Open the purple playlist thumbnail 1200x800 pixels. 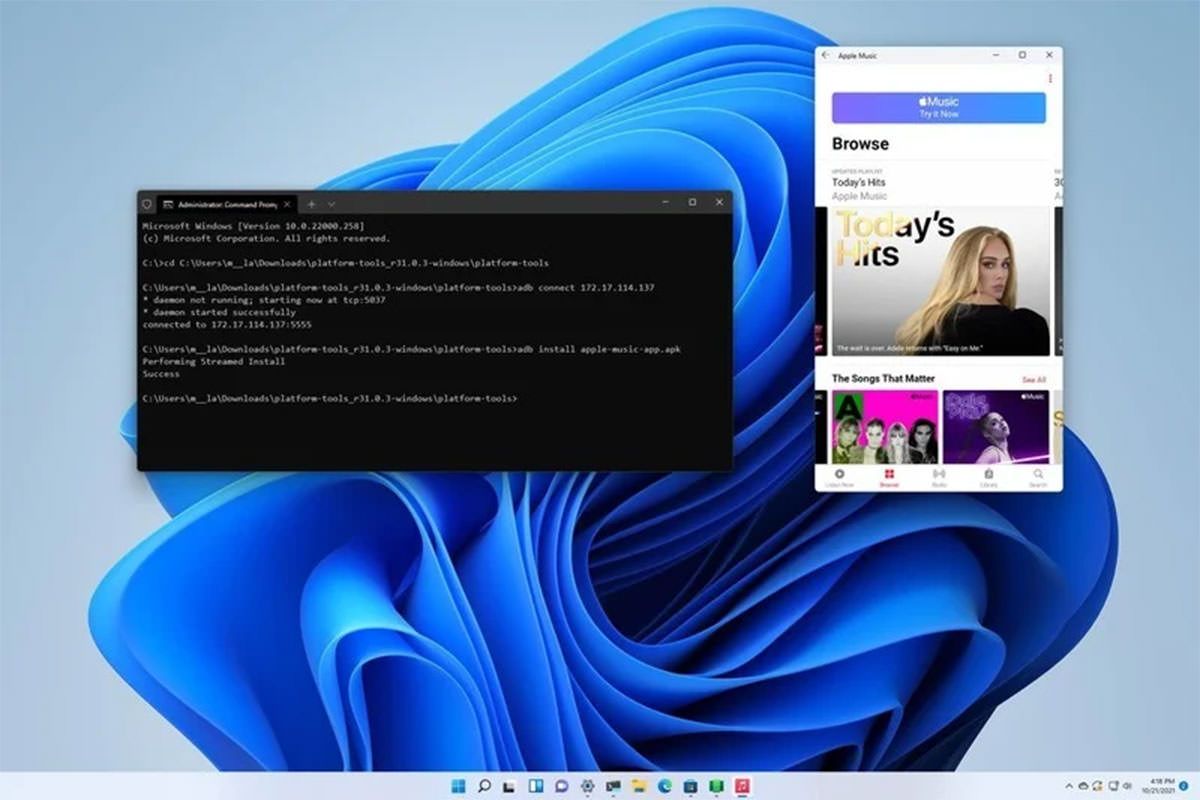(996, 427)
